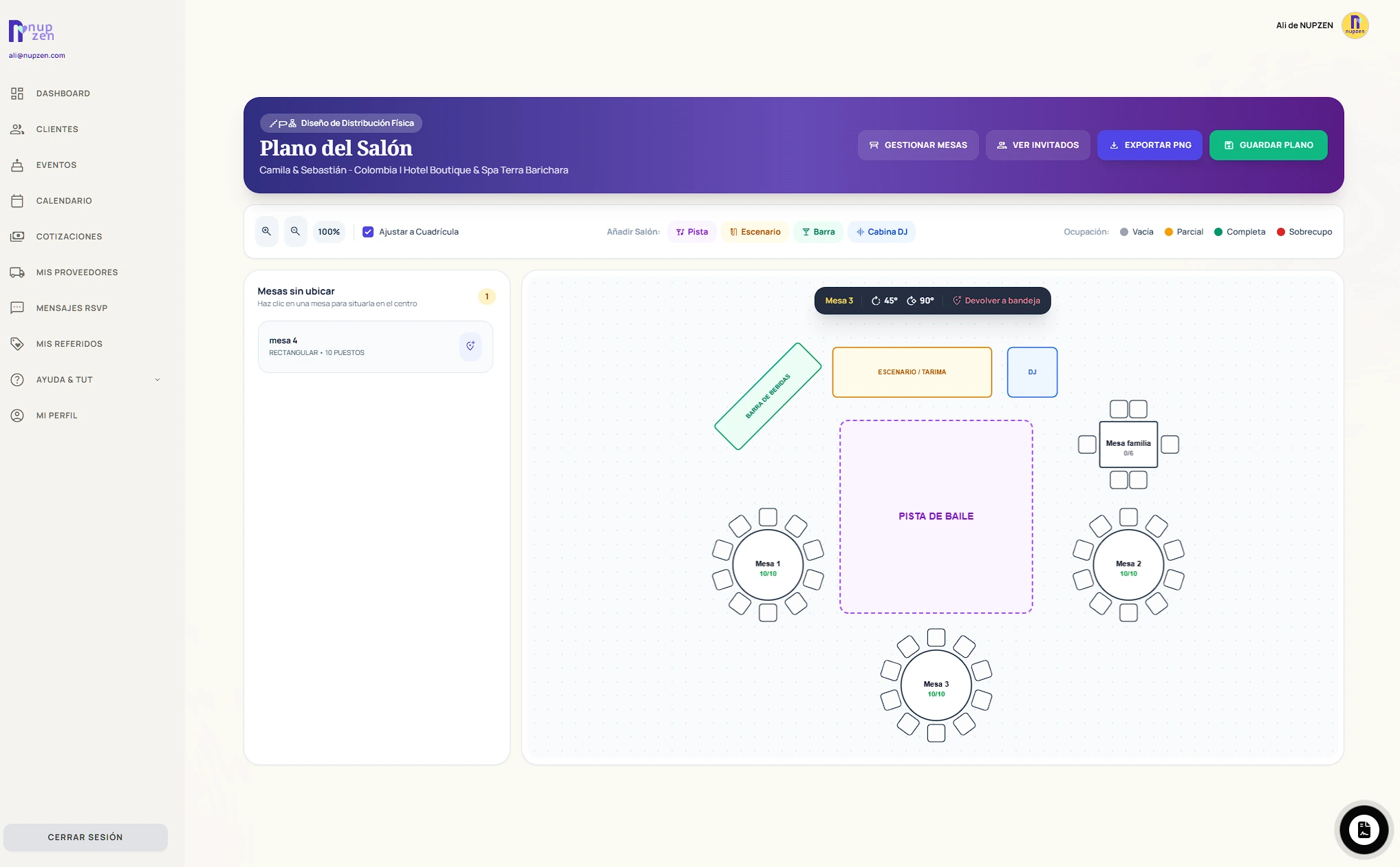Image resolution: width=1400 pixels, height=867 pixels.
Task: Click the Completa green legend dot
Action: (1218, 232)
